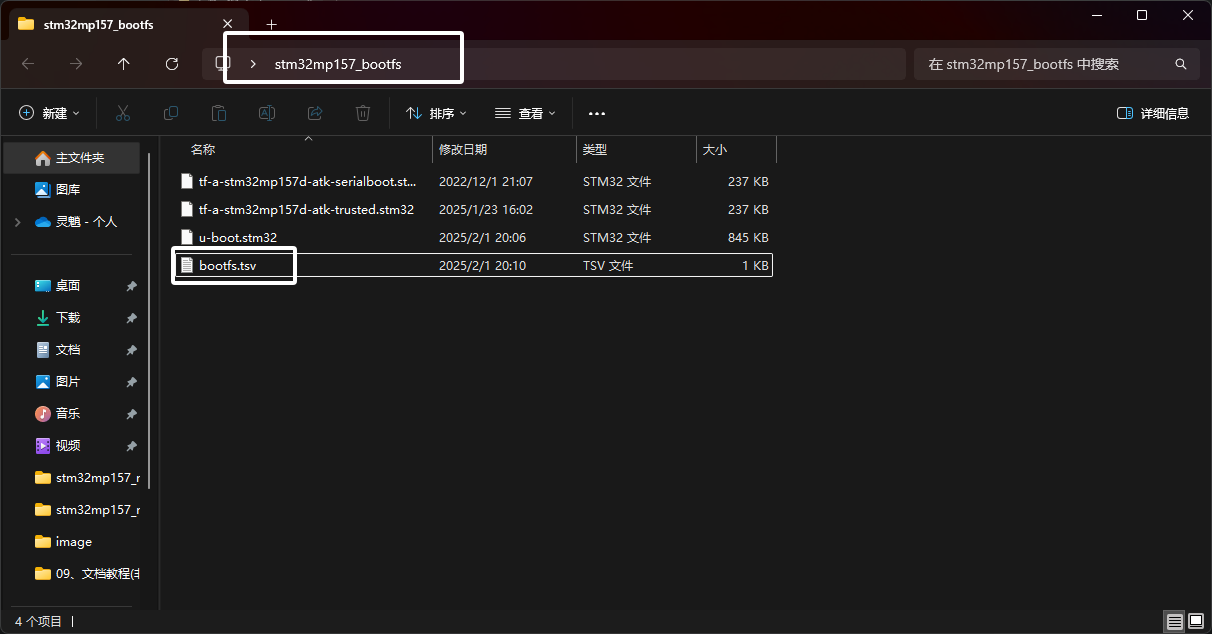
Task: Refresh the current folder view
Action: [172, 64]
